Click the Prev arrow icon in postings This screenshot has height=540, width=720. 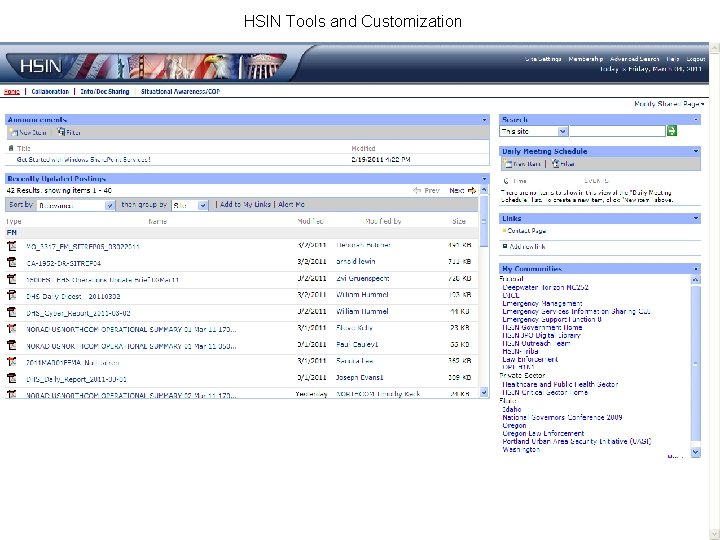click(x=417, y=191)
